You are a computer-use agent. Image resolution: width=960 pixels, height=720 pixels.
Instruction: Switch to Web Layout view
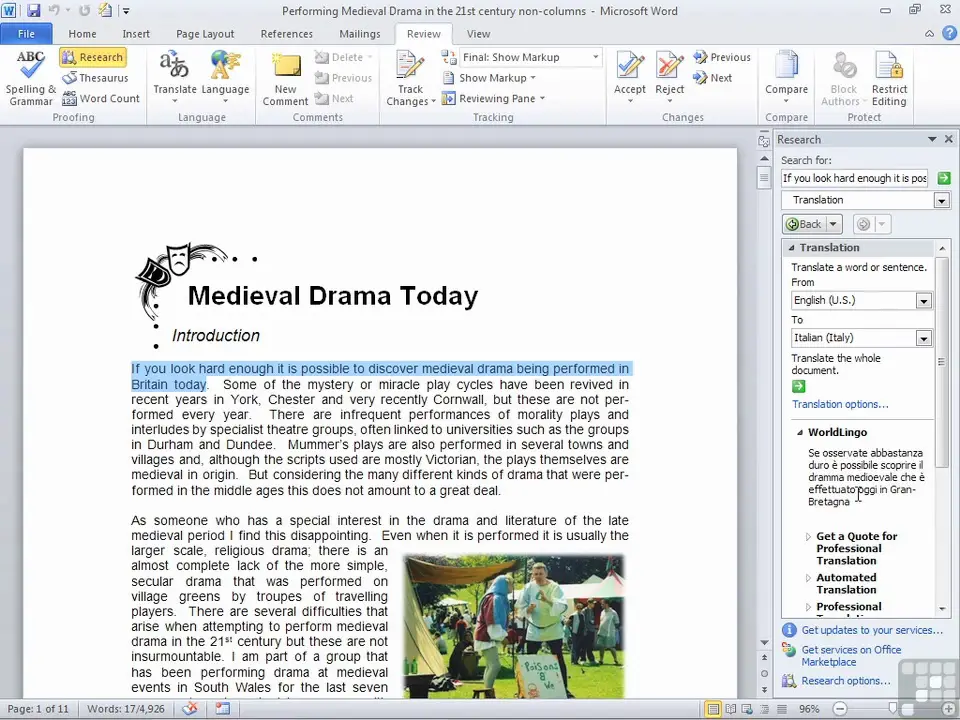pyautogui.click(x=747, y=709)
